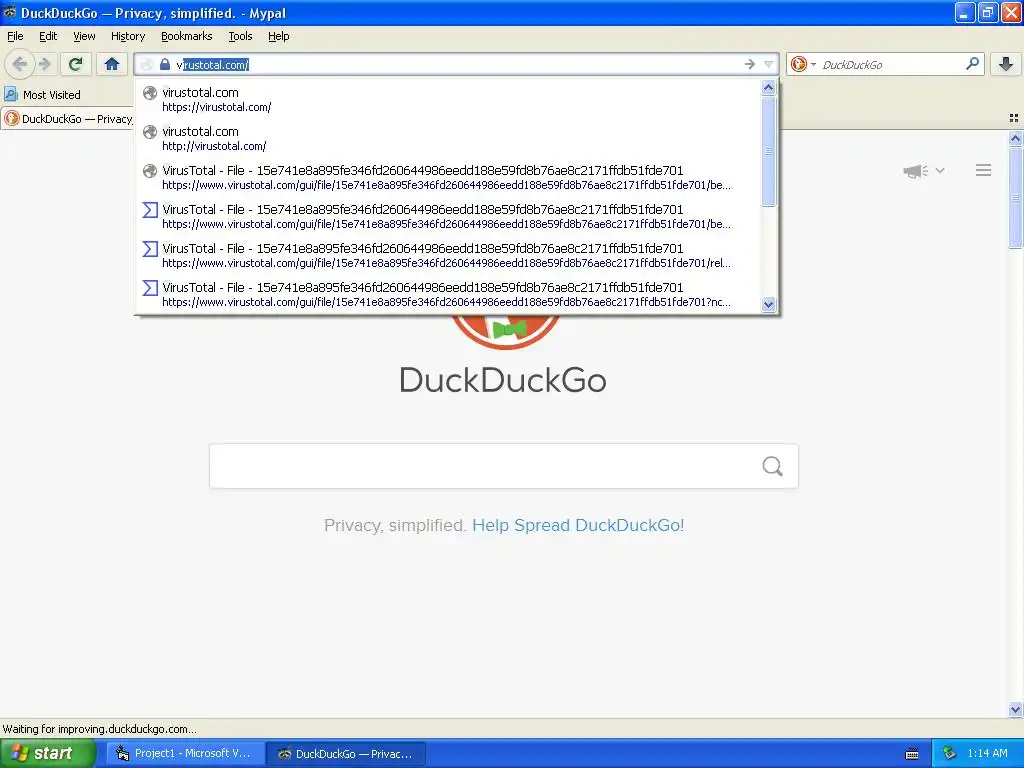Choose the https://virustotal.com/ suggestion
Viewport: 1024px width, 768px height.
448,99
